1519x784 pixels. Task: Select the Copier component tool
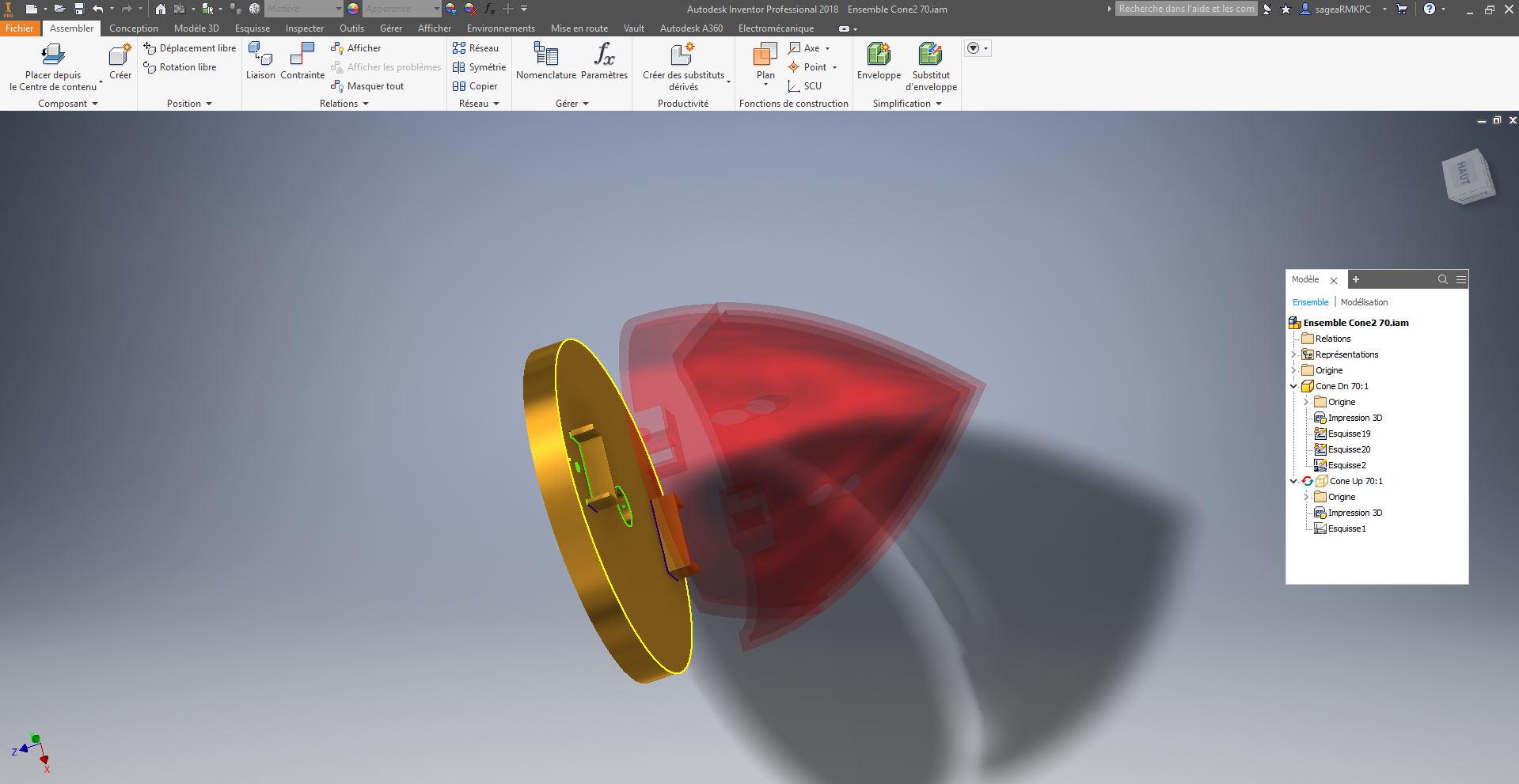[x=474, y=86]
